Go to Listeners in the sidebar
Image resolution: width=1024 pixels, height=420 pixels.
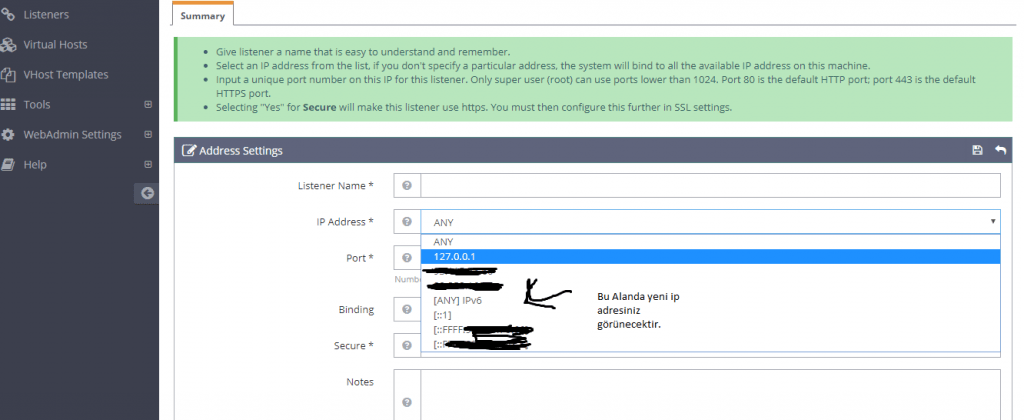[46, 15]
